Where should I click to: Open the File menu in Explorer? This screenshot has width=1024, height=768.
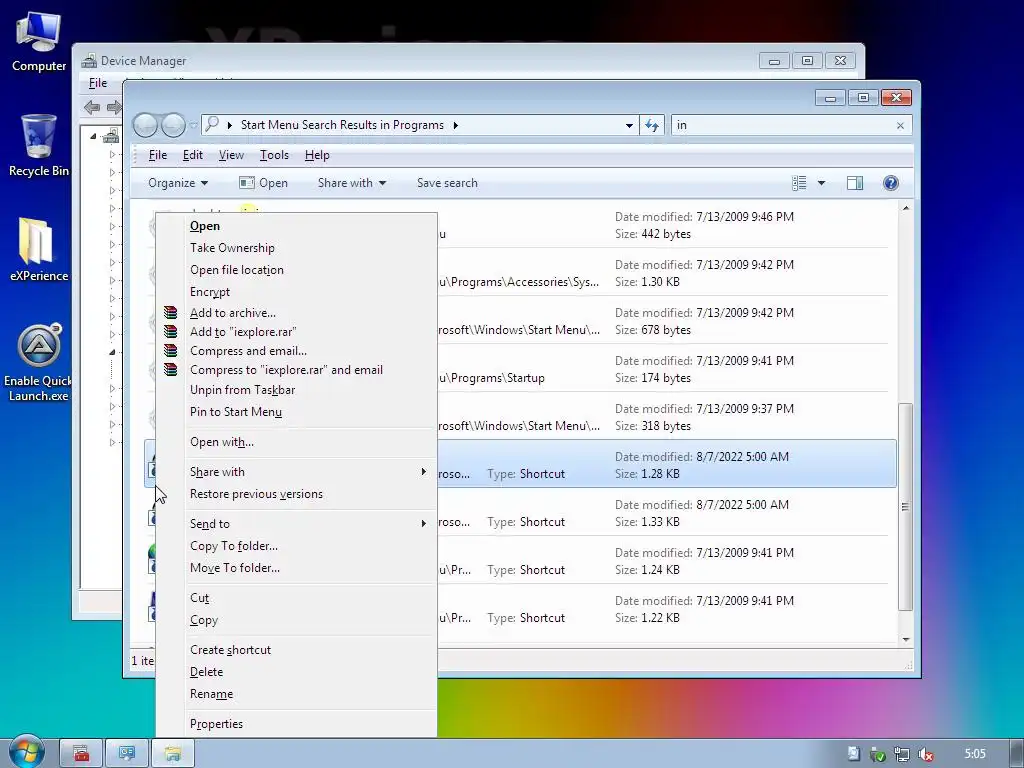(x=157, y=155)
